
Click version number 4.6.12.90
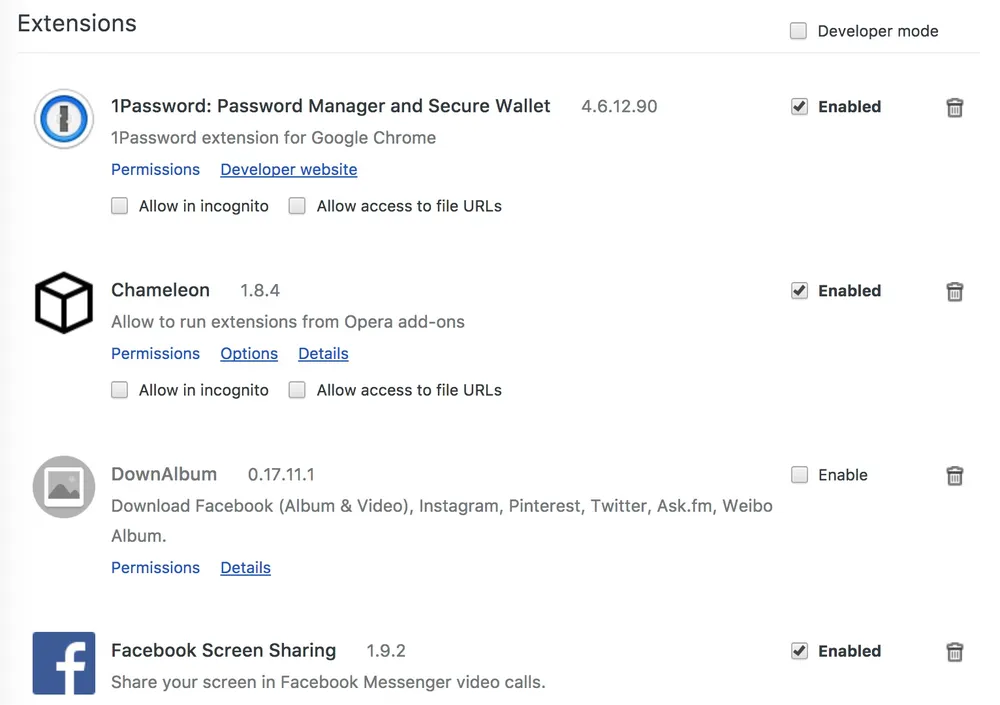(619, 107)
